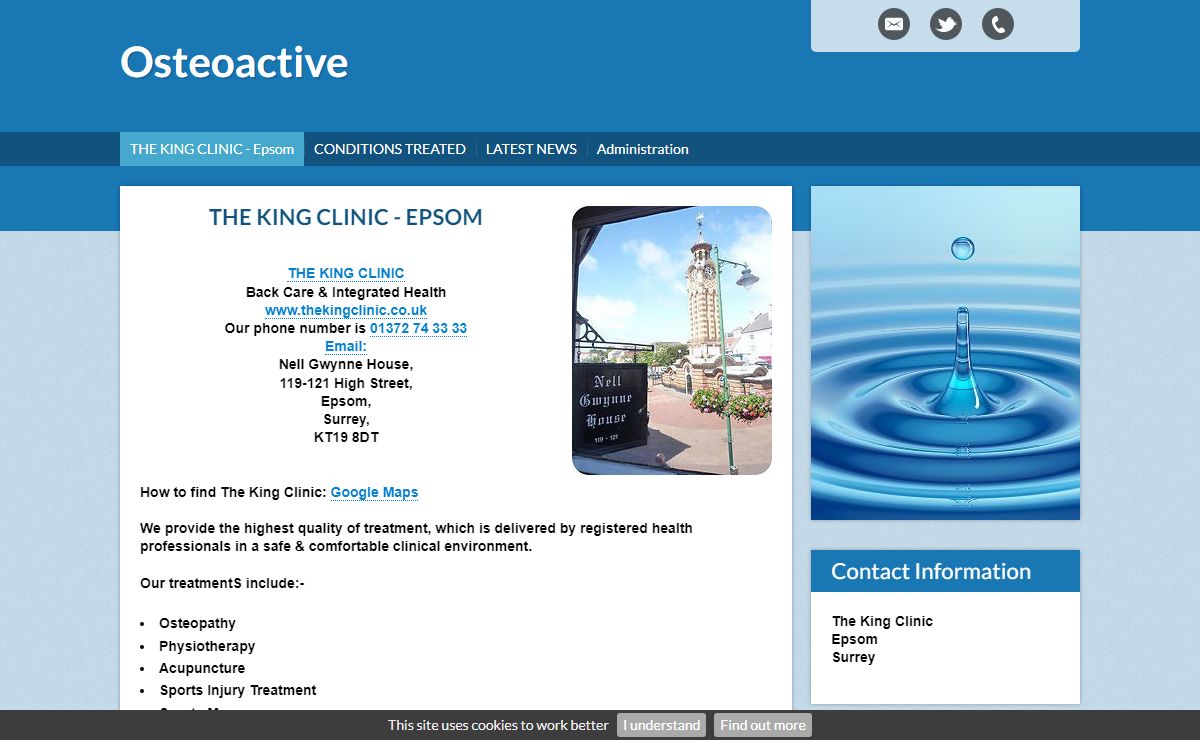This screenshot has width=1200, height=740.
Task: Click The King Clinic in Contact Information panel
Action: pyautogui.click(x=882, y=621)
